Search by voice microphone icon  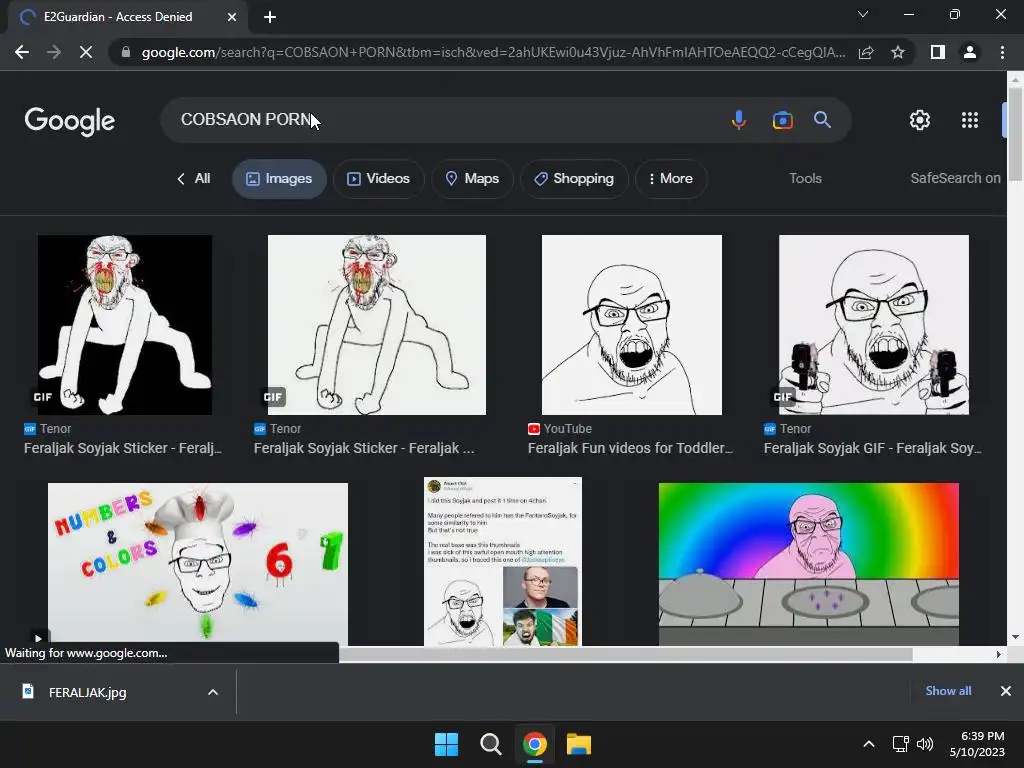click(x=739, y=120)
